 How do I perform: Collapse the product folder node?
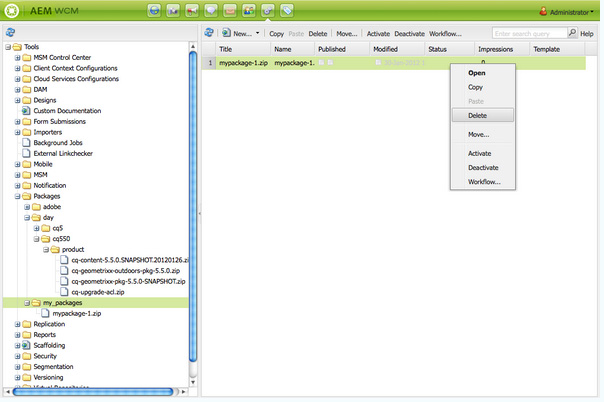click(x=46, y=250)
